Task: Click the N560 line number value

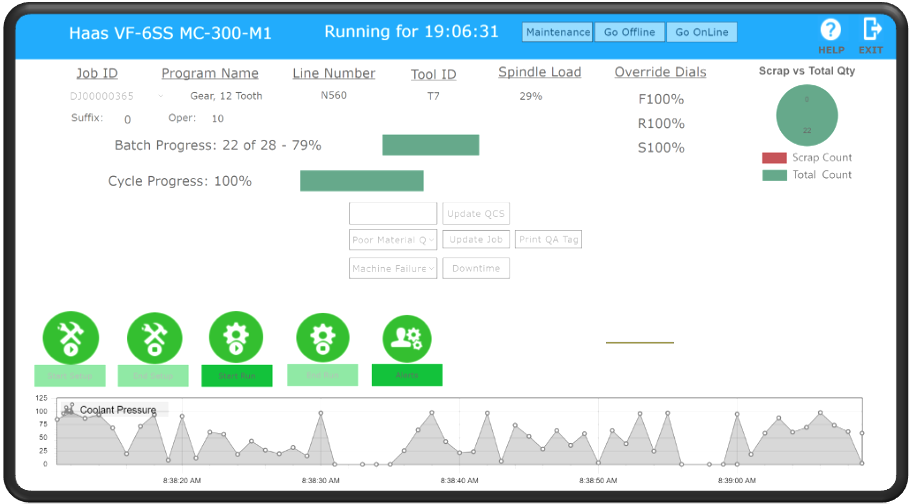Action: (334, 95)
